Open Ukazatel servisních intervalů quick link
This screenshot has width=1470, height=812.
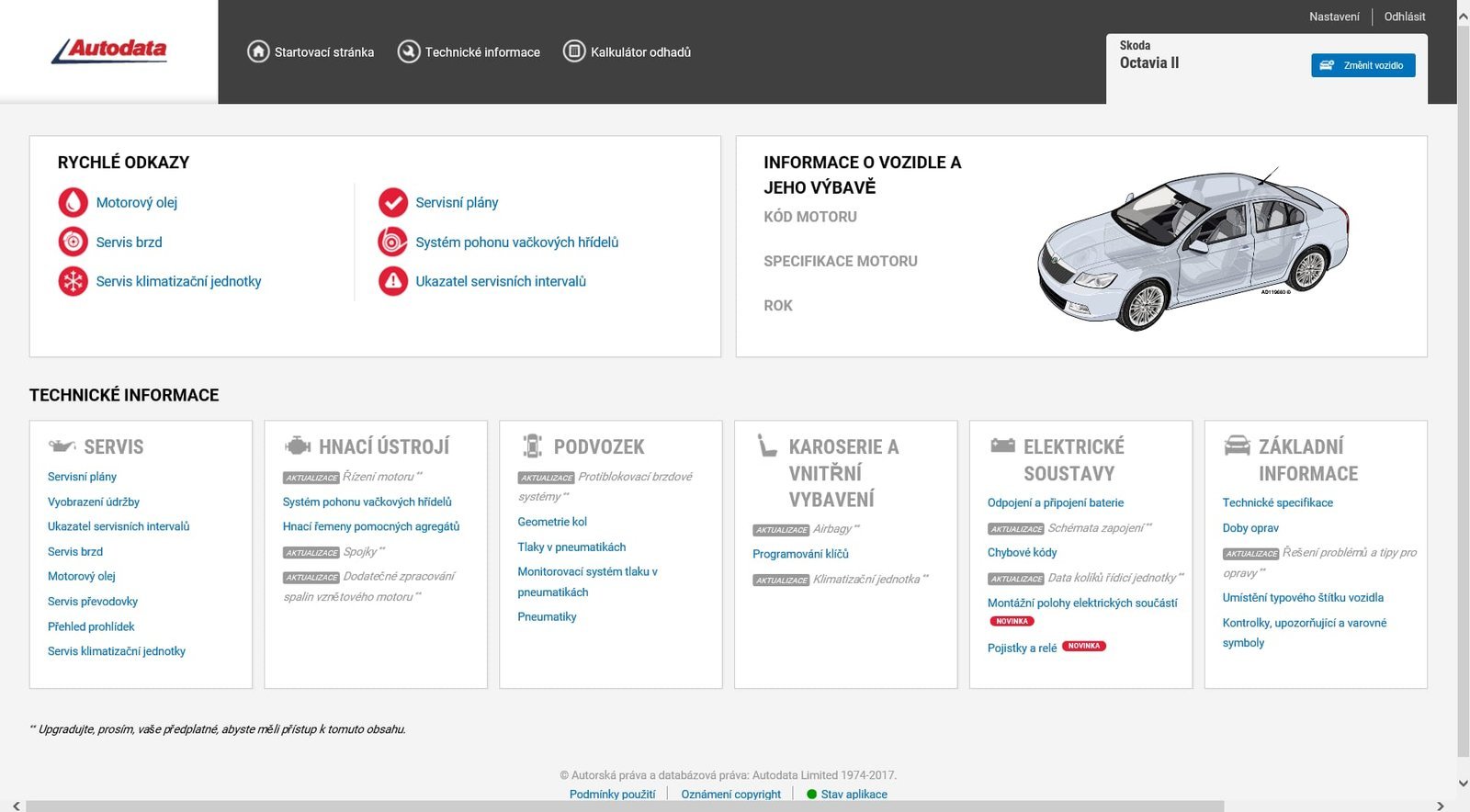point(501,282)
